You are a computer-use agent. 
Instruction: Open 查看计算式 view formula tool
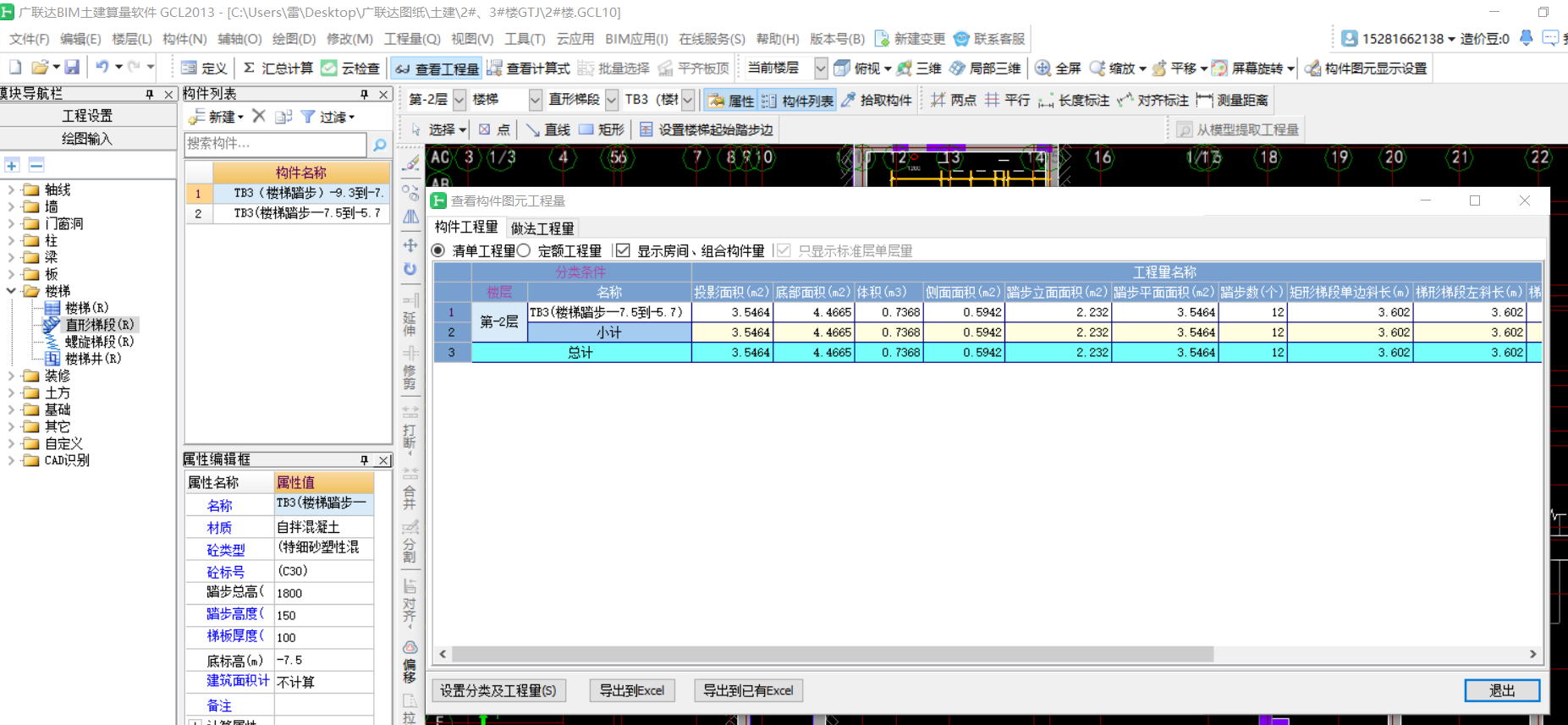(x=528, y=69)
